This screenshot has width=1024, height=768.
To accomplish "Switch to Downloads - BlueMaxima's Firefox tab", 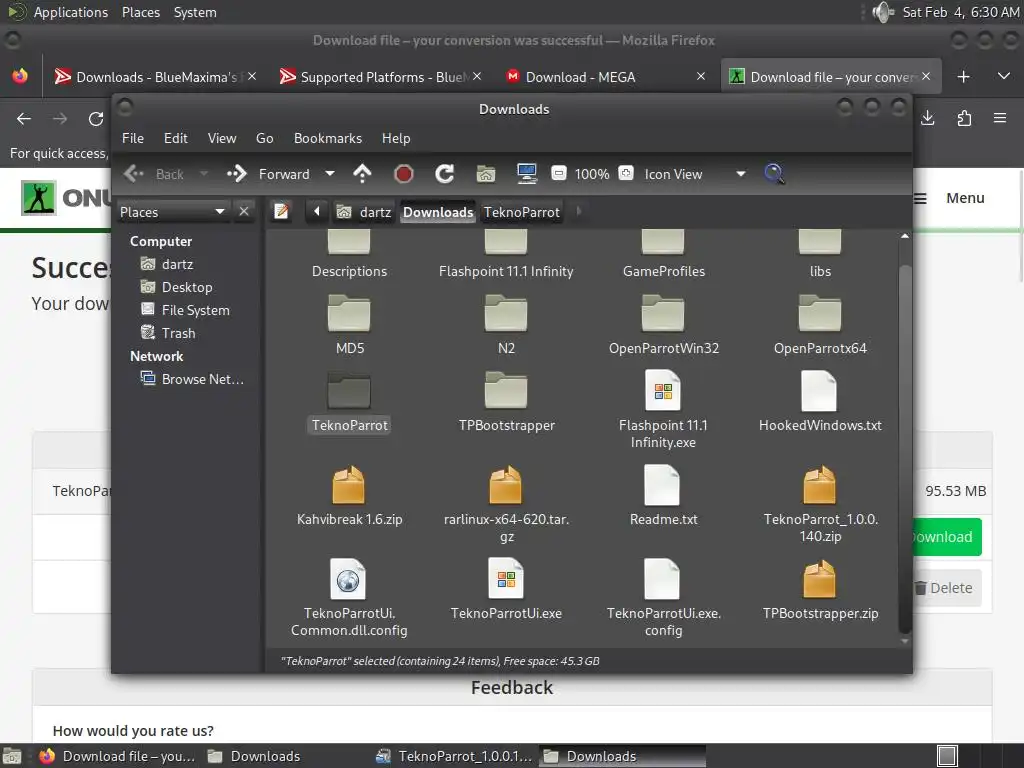I will click(155, 77).
